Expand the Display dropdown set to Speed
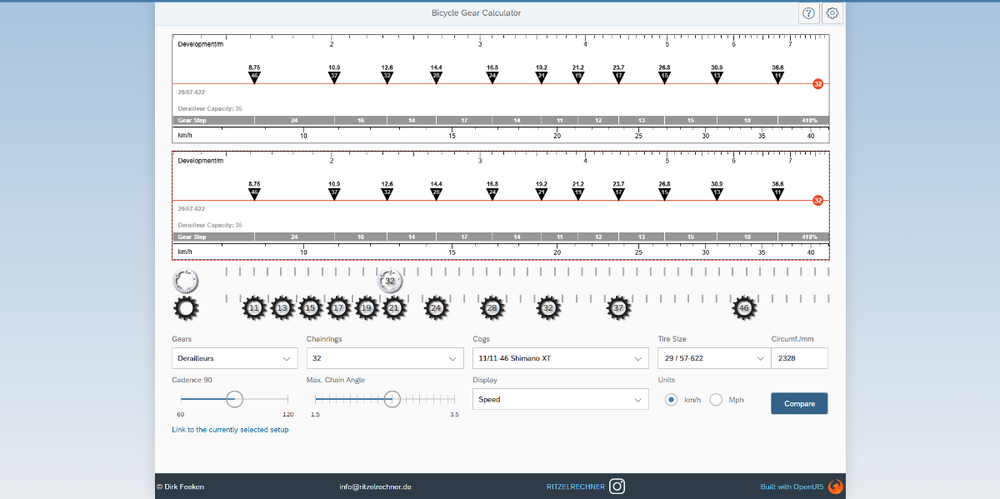 click(x=560, y=399)
